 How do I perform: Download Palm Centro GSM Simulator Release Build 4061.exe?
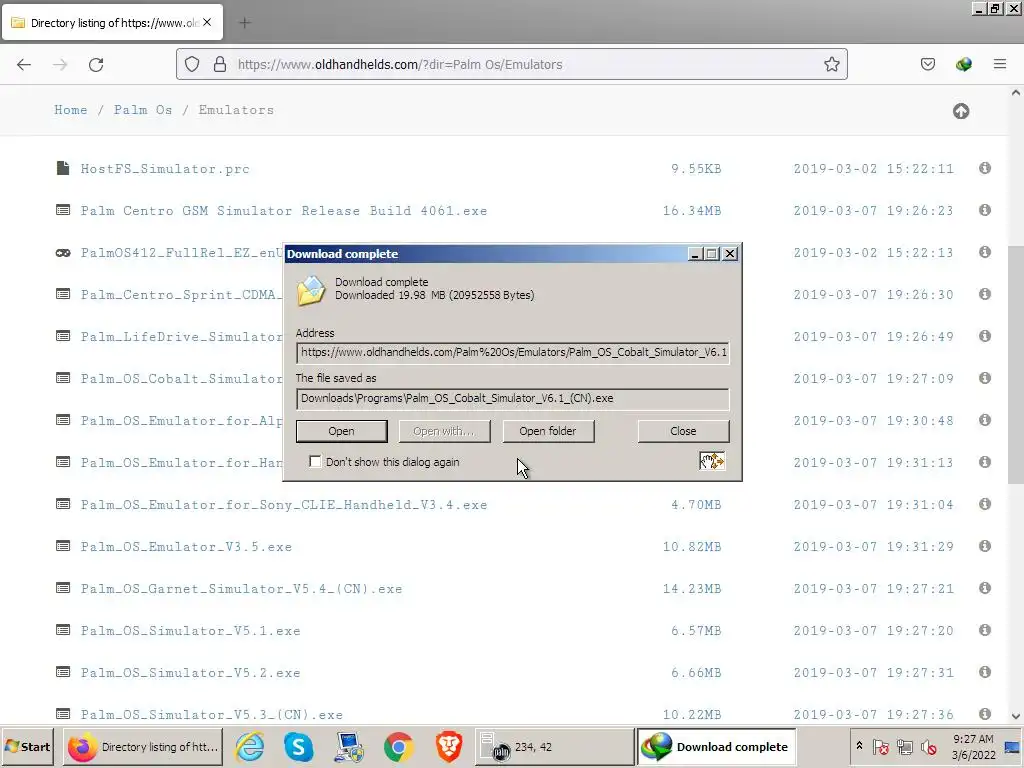284,211
